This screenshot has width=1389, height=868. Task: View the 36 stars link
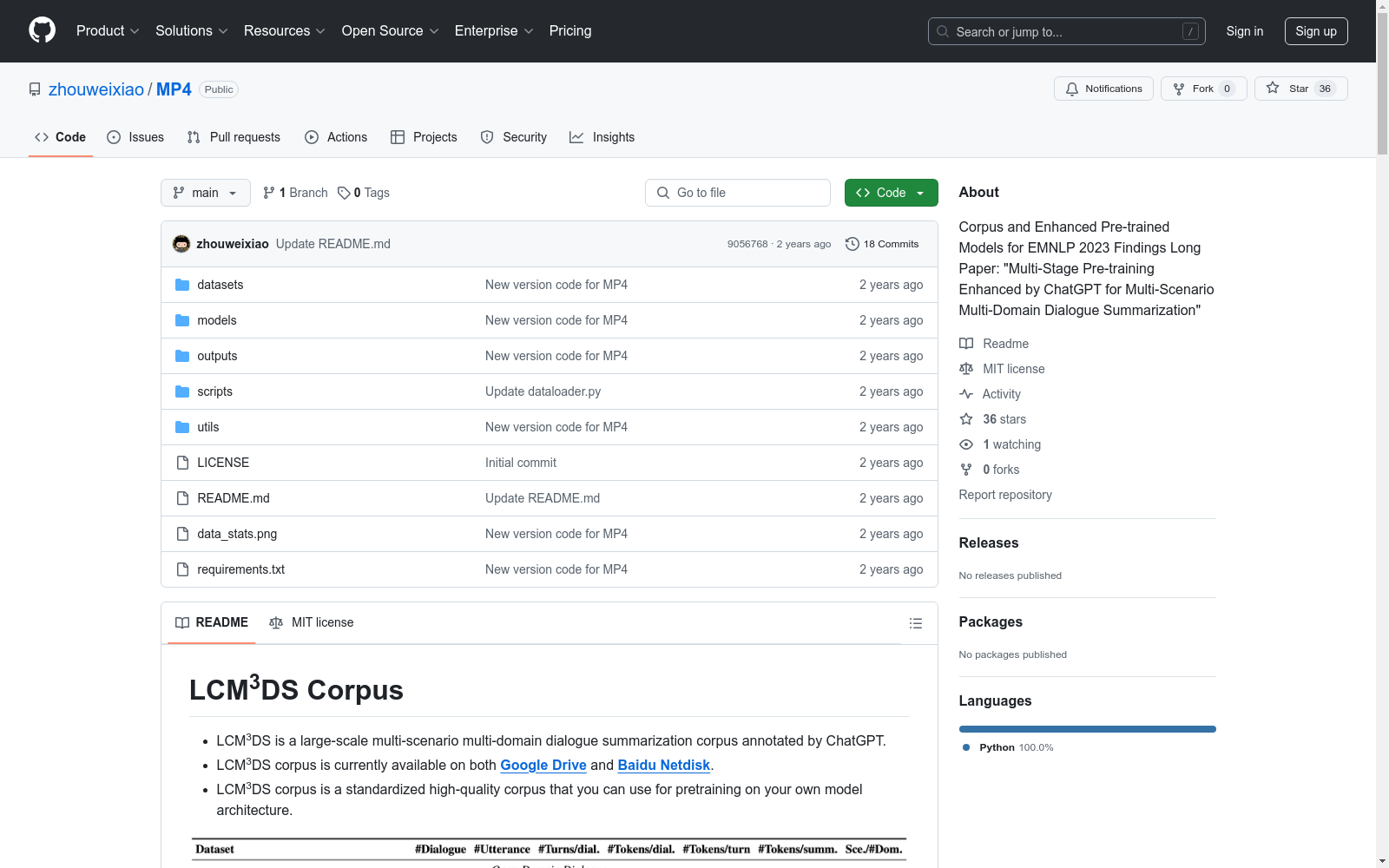(x=993, y=419)
